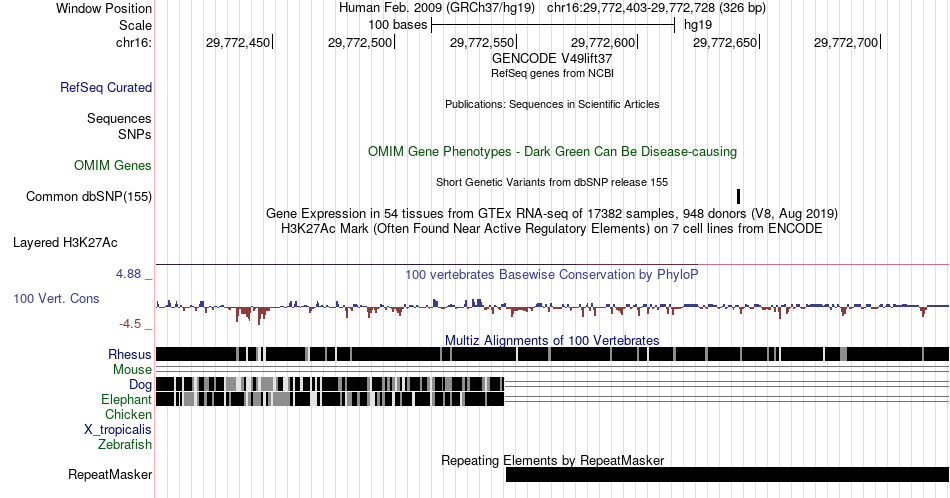The image size is (950, 498).
Task: Click the Scale label
Action: [135, 25]
